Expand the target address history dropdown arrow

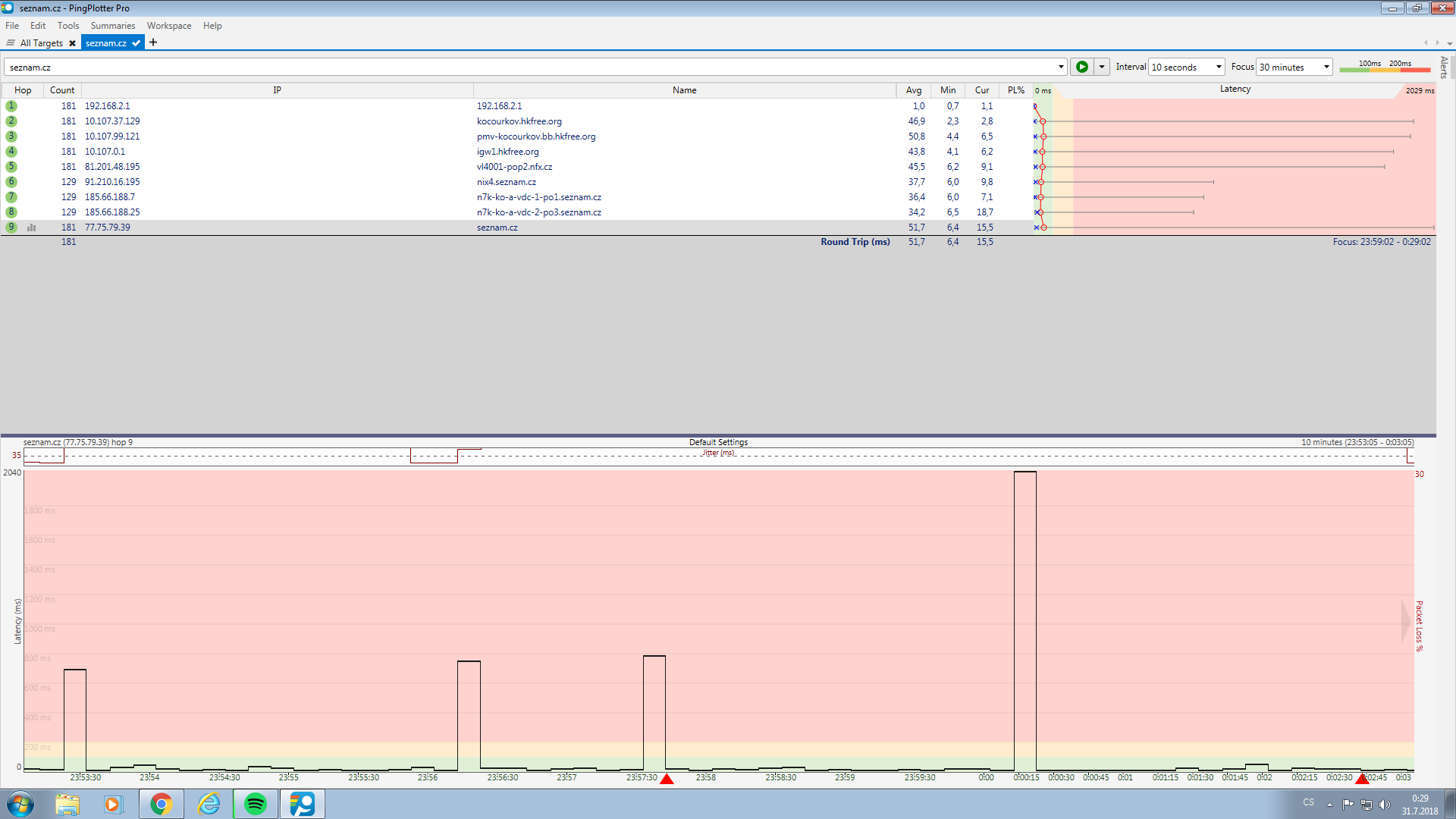[x=1061, y=67]
